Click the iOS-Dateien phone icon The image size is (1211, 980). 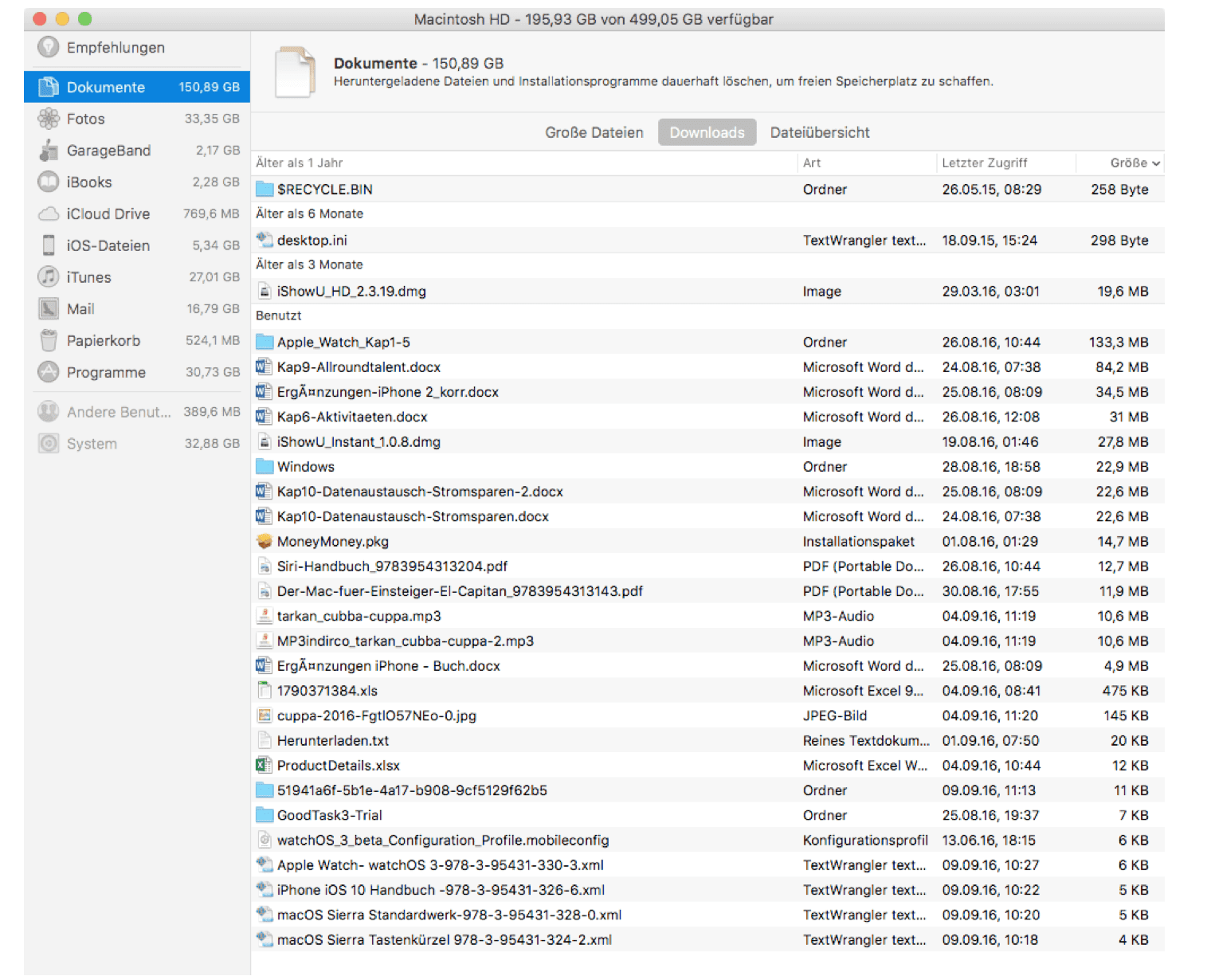(49, 245)
